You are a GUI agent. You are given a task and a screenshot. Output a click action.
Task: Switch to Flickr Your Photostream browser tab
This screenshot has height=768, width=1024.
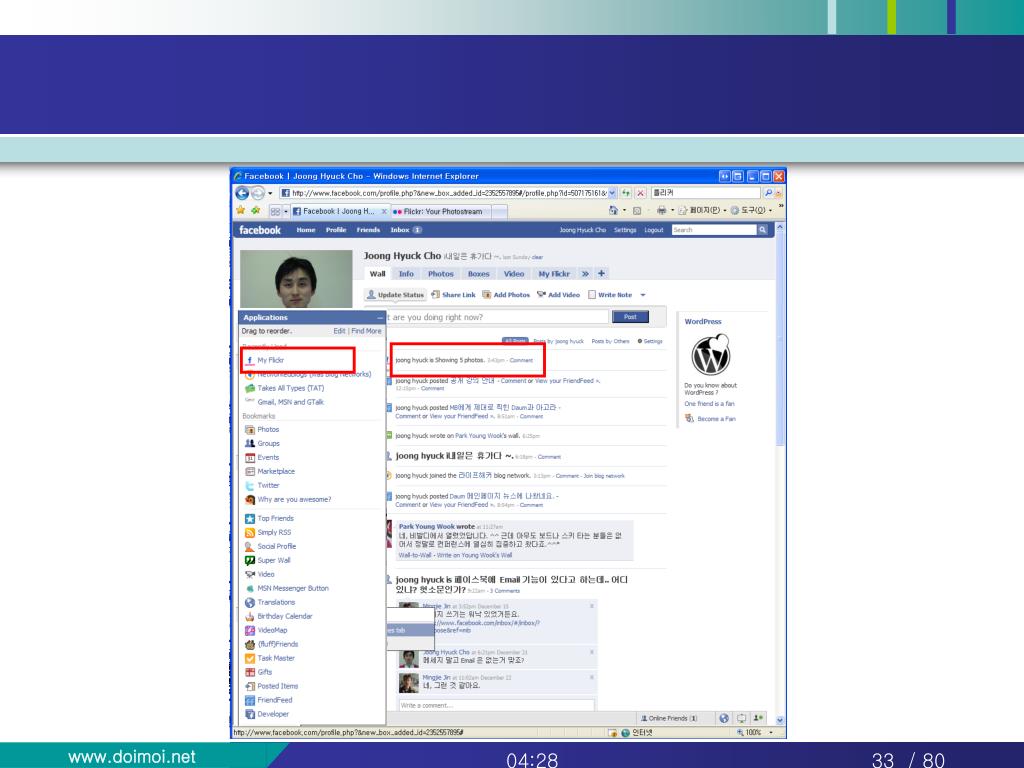(442, 212)
